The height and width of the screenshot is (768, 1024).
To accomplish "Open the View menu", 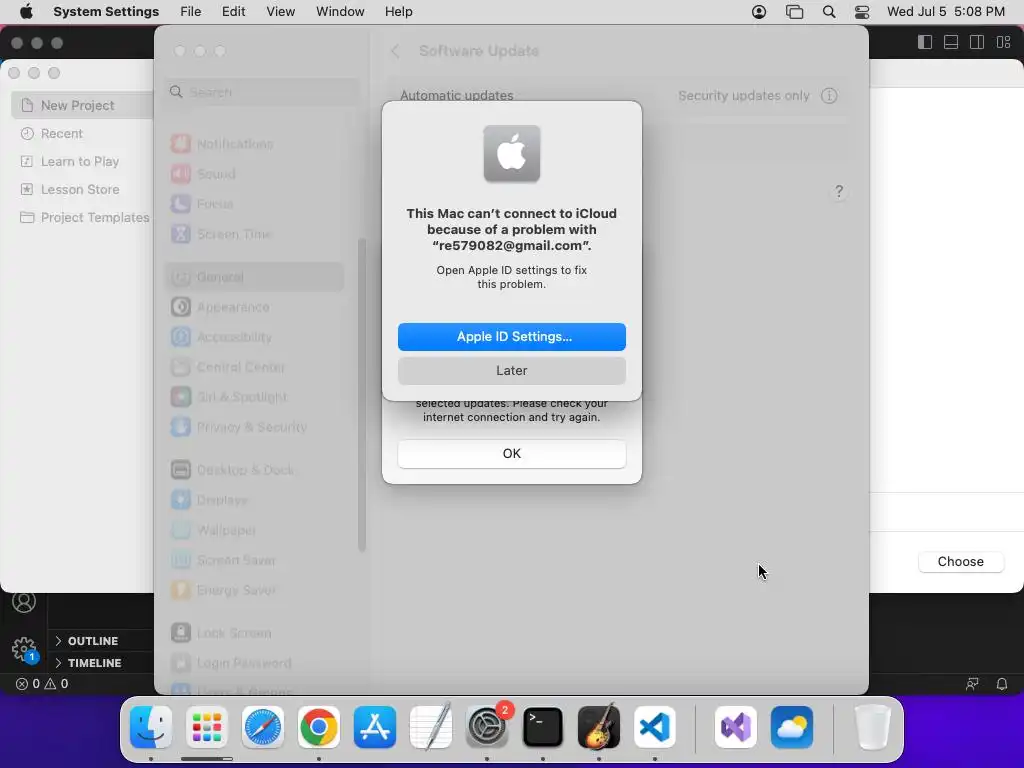I will pyautogui.click(x=281, y=12).
